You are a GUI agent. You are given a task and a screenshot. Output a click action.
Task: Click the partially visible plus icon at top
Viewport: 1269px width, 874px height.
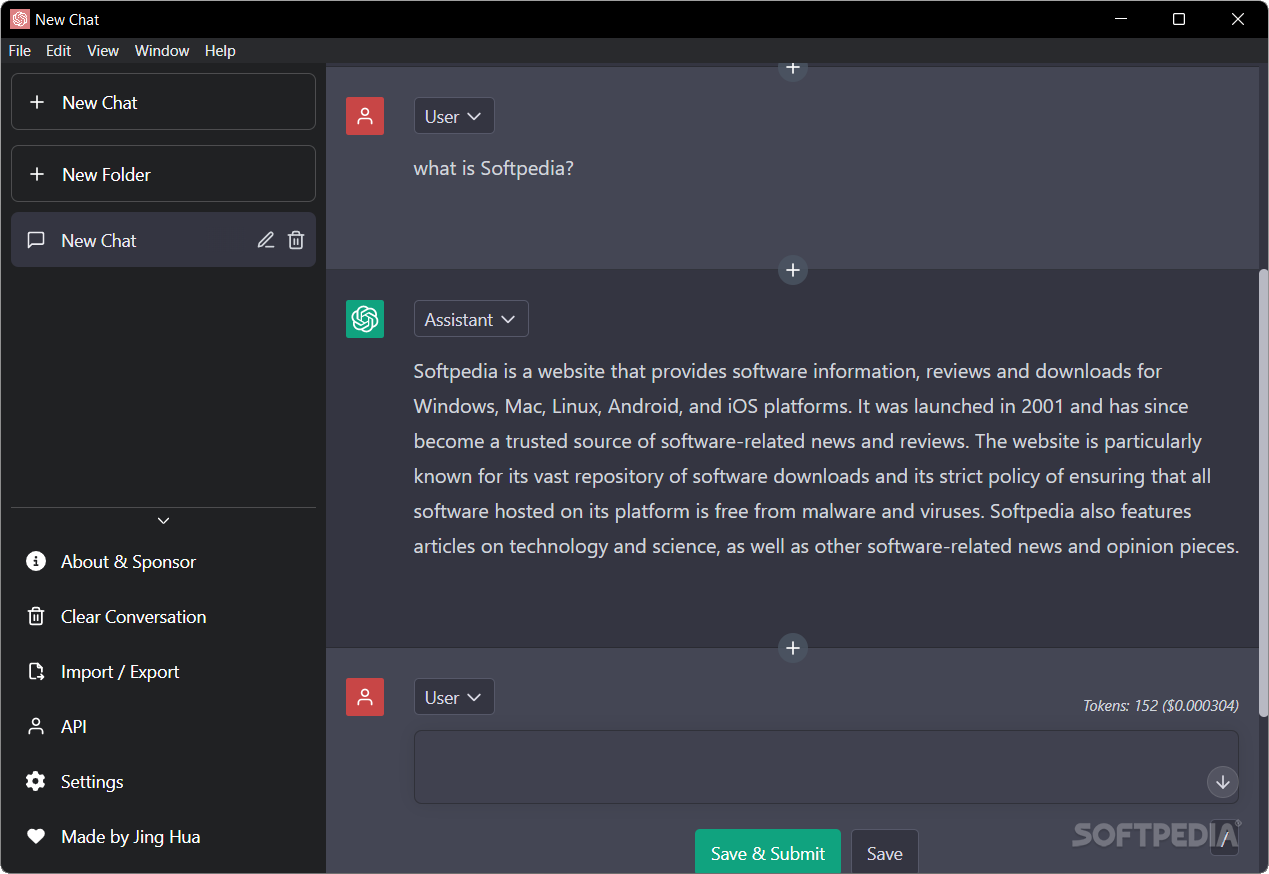coord(793,70)
